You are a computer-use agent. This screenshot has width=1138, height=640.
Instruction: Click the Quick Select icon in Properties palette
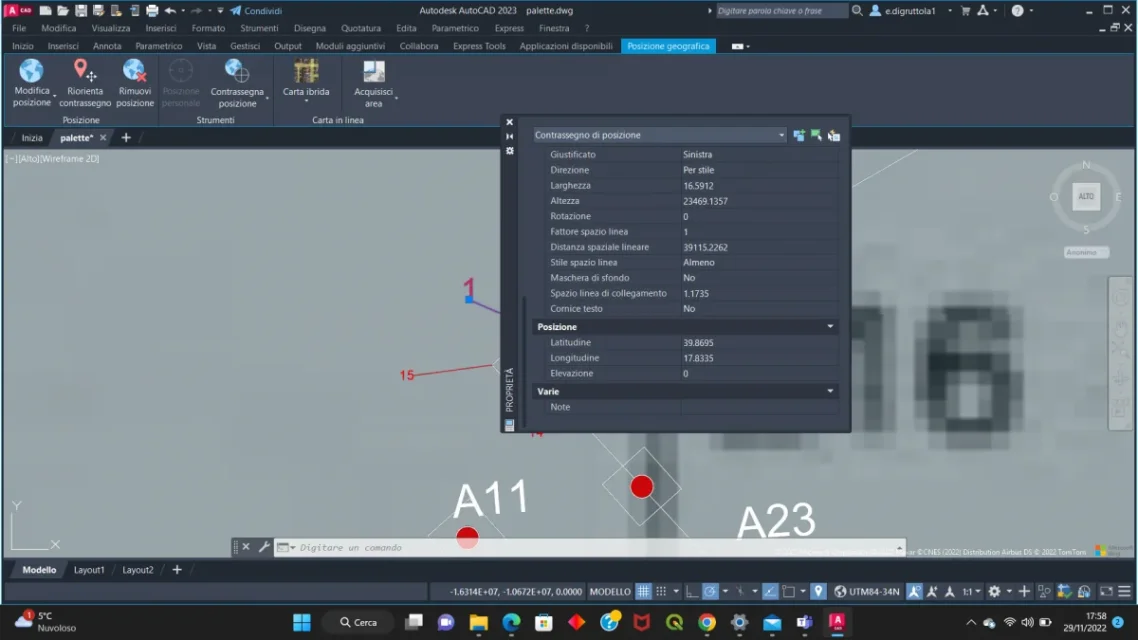click(x=833, y=135)
